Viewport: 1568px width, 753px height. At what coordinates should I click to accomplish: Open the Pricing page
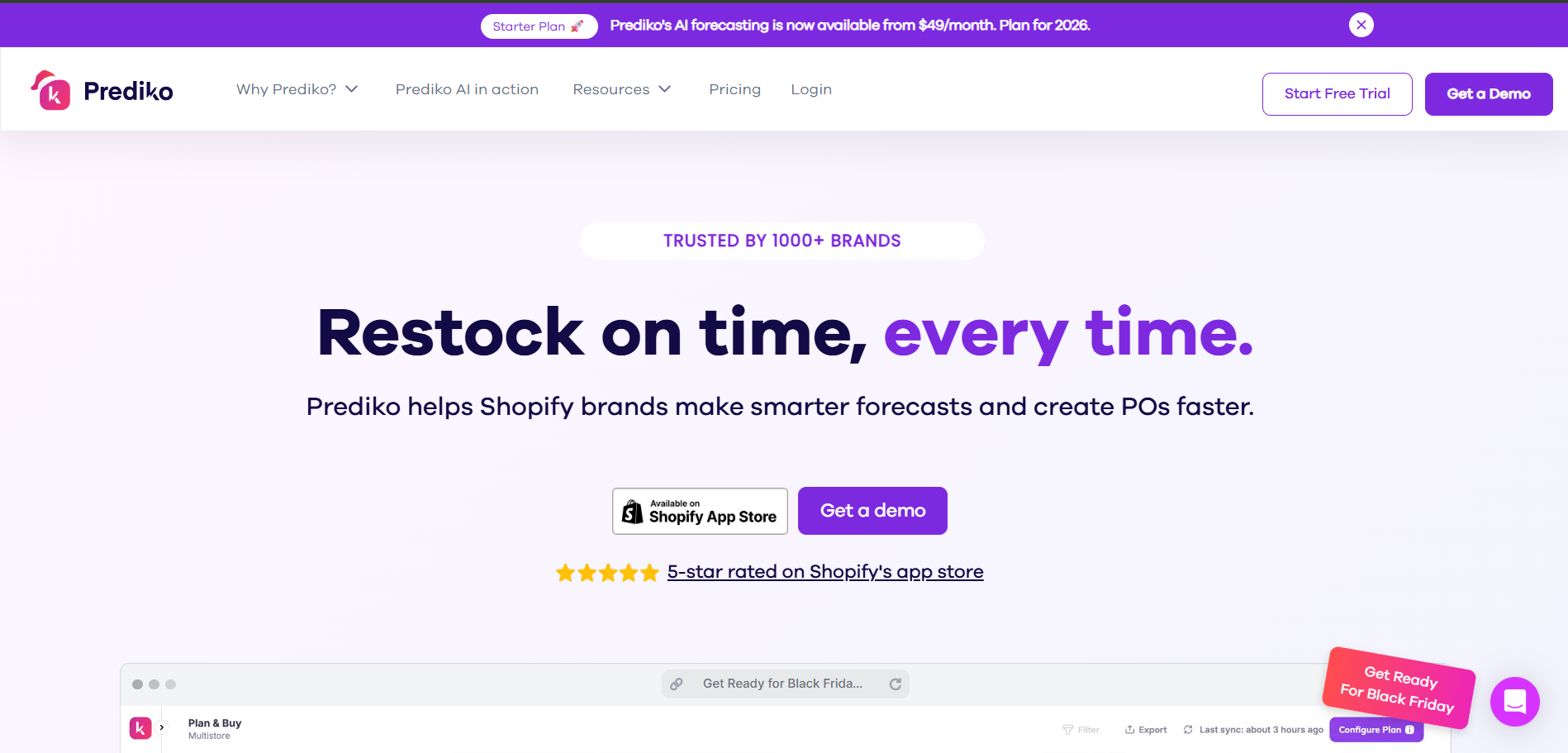[x=734, y=89]
